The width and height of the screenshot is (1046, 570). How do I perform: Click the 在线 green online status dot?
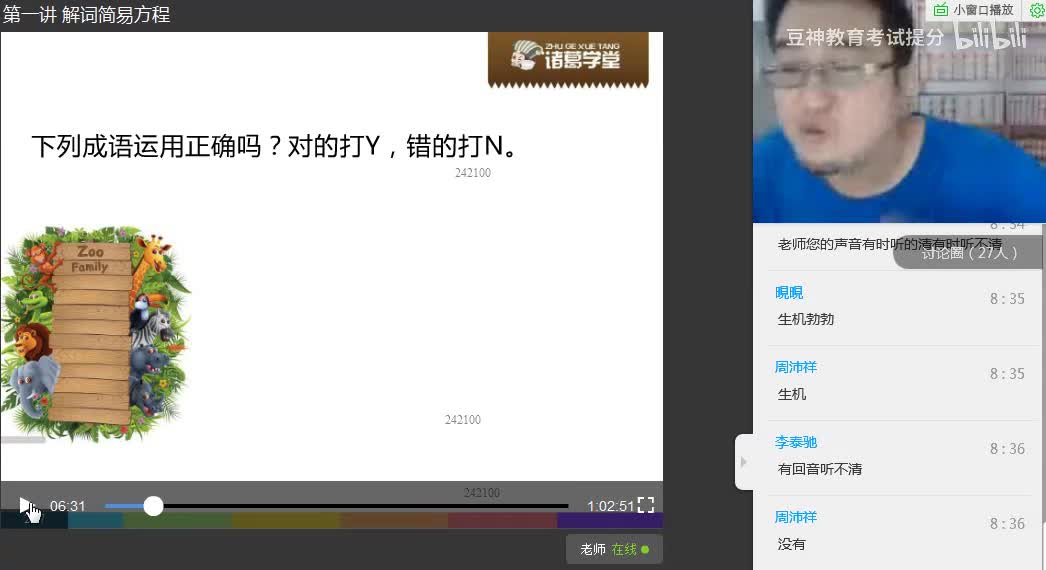645,549
